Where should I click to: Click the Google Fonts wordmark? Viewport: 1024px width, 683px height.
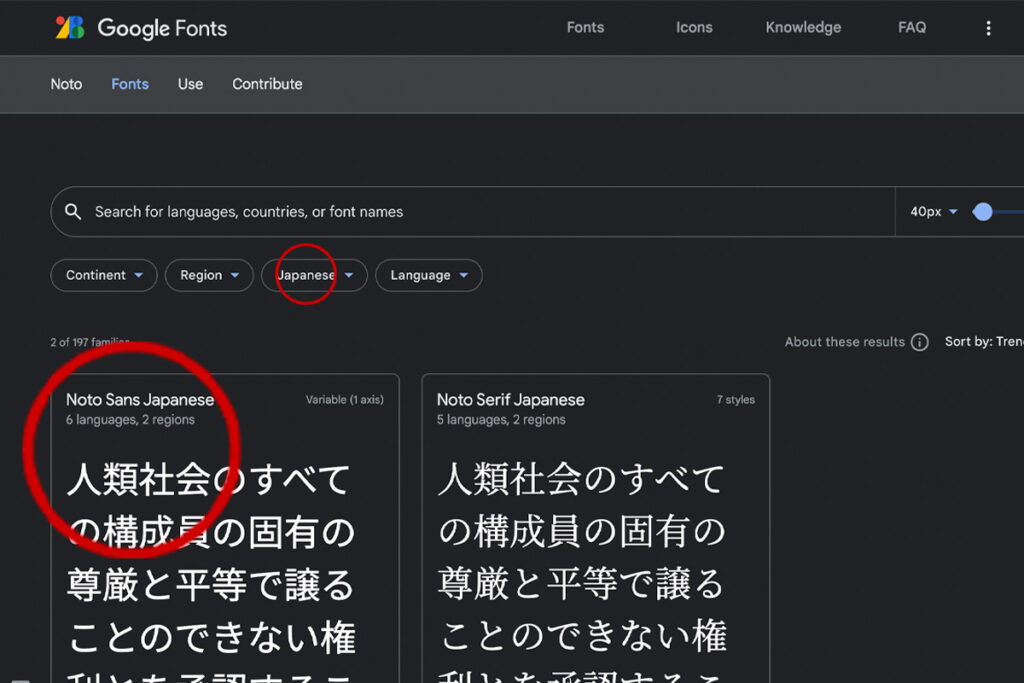(x=162, y=28)
